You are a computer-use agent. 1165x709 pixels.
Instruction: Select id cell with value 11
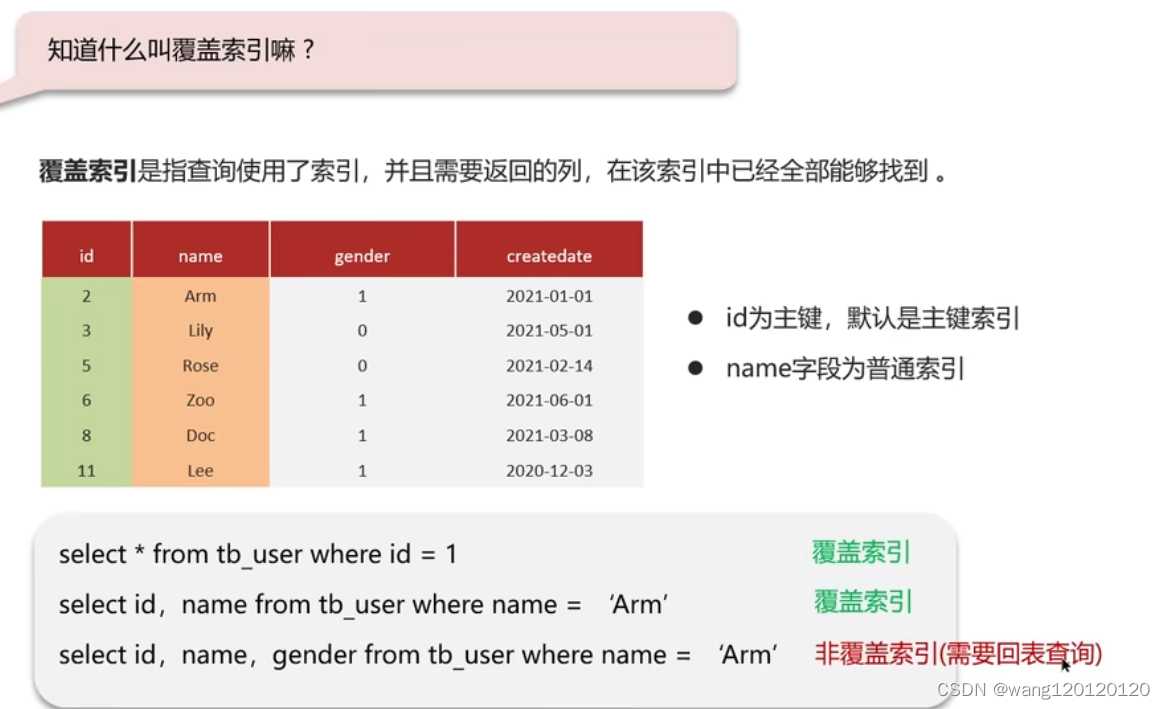point(86,470)
